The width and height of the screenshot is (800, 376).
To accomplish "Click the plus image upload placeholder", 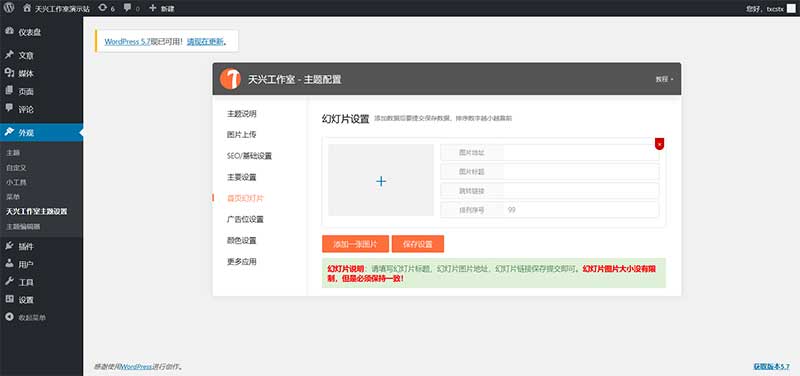I will 381,180.
